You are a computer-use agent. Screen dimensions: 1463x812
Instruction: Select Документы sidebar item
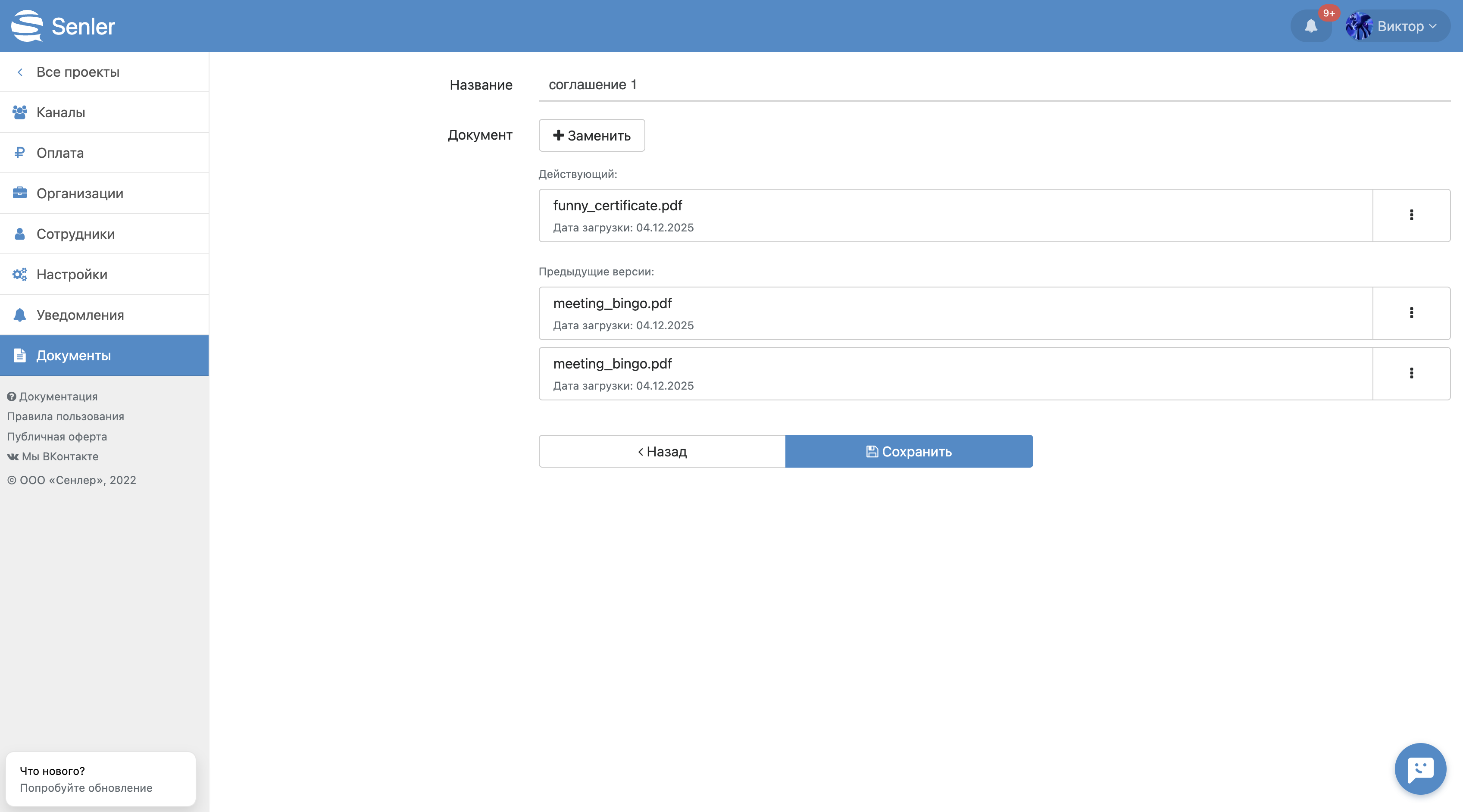click(73, 356)
